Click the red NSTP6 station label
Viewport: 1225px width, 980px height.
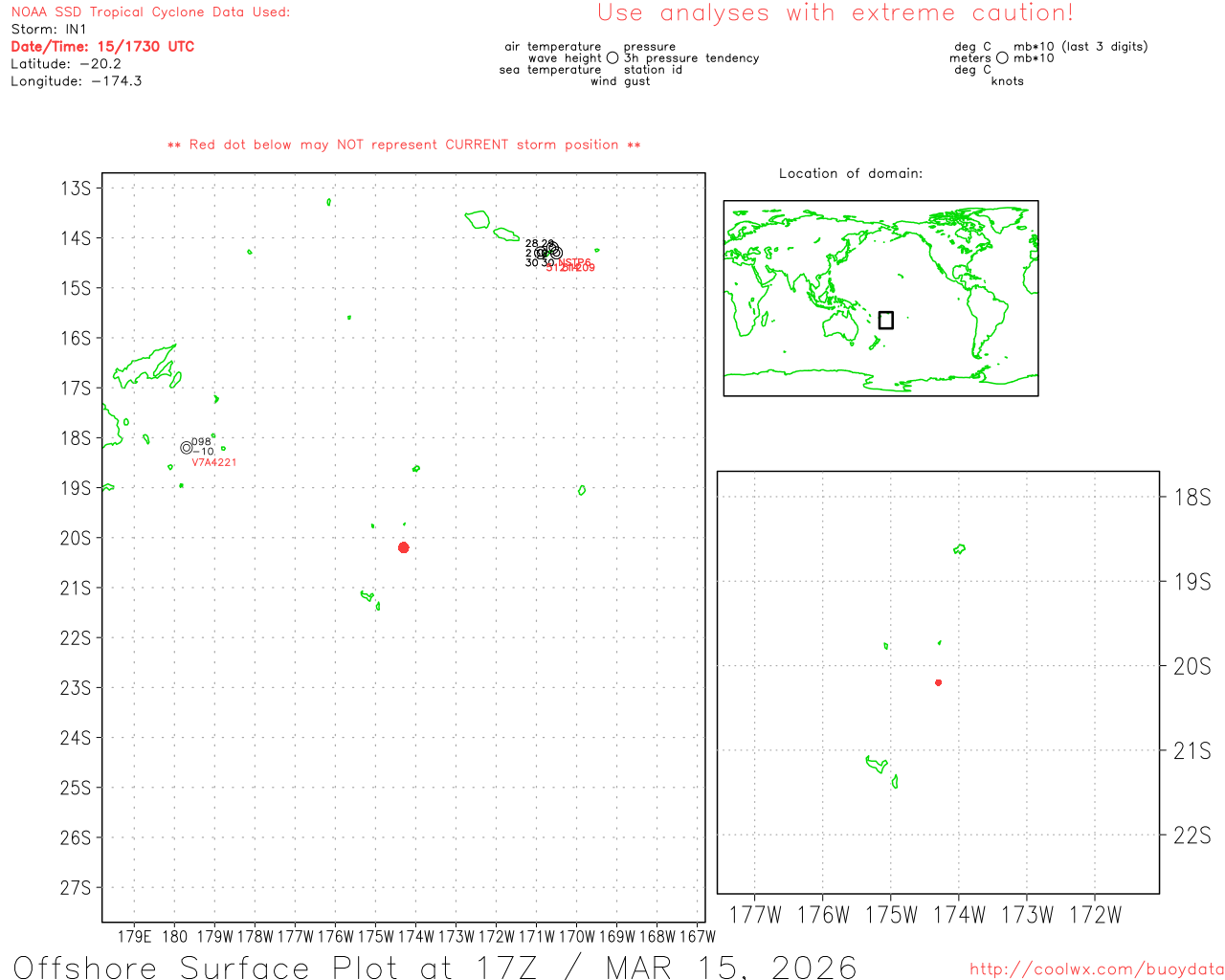[x=575, y=262]
